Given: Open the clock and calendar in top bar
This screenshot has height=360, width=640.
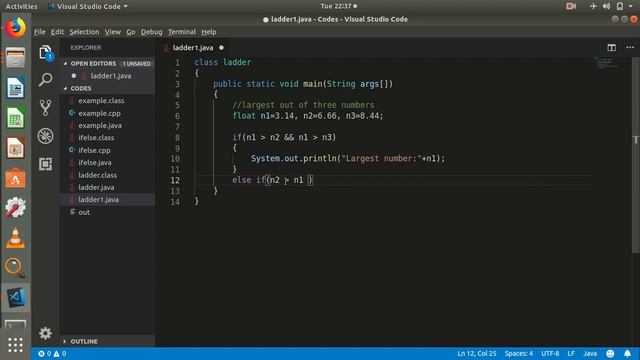Looking at the screenshot, I should (x=338, y=6).
